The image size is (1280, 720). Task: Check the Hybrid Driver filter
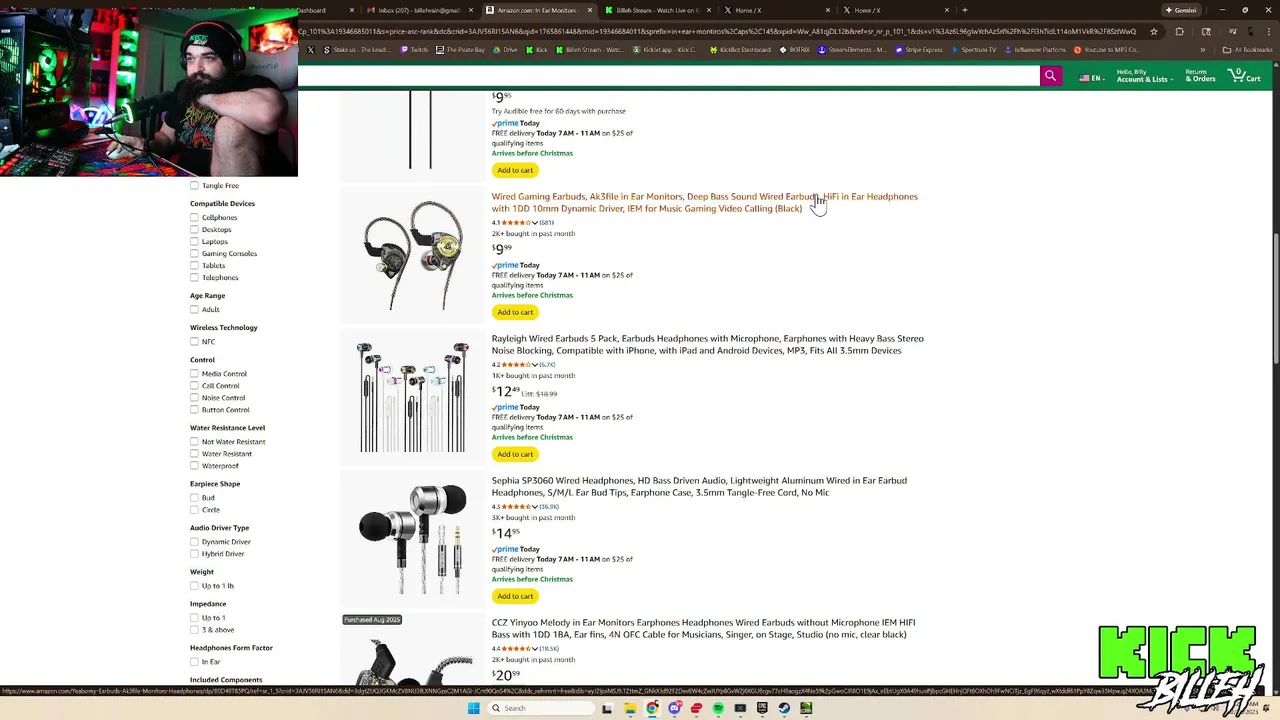(x=194, y=553)
